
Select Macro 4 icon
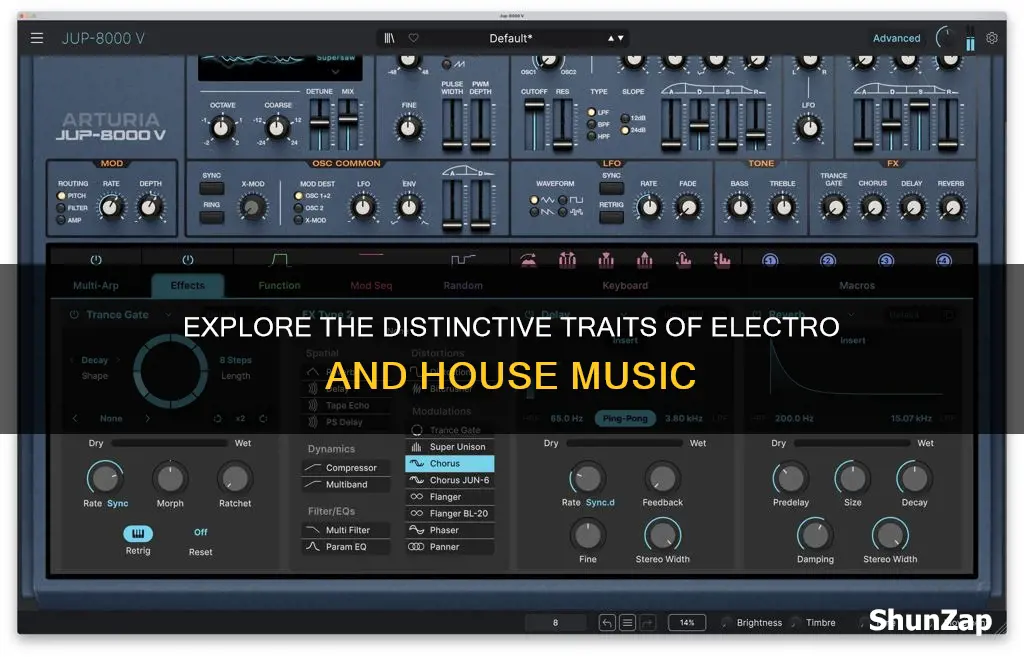click(x=944, y=261)
